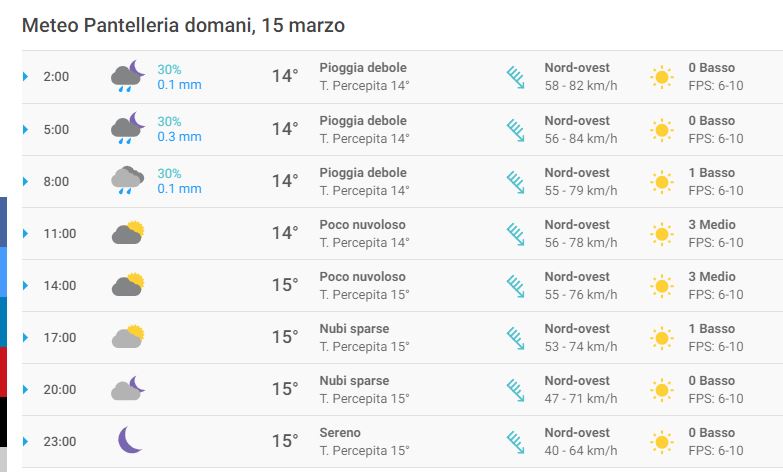
Task: Click the 58 - 82 km/h wind speed
Action: (581, 86)
